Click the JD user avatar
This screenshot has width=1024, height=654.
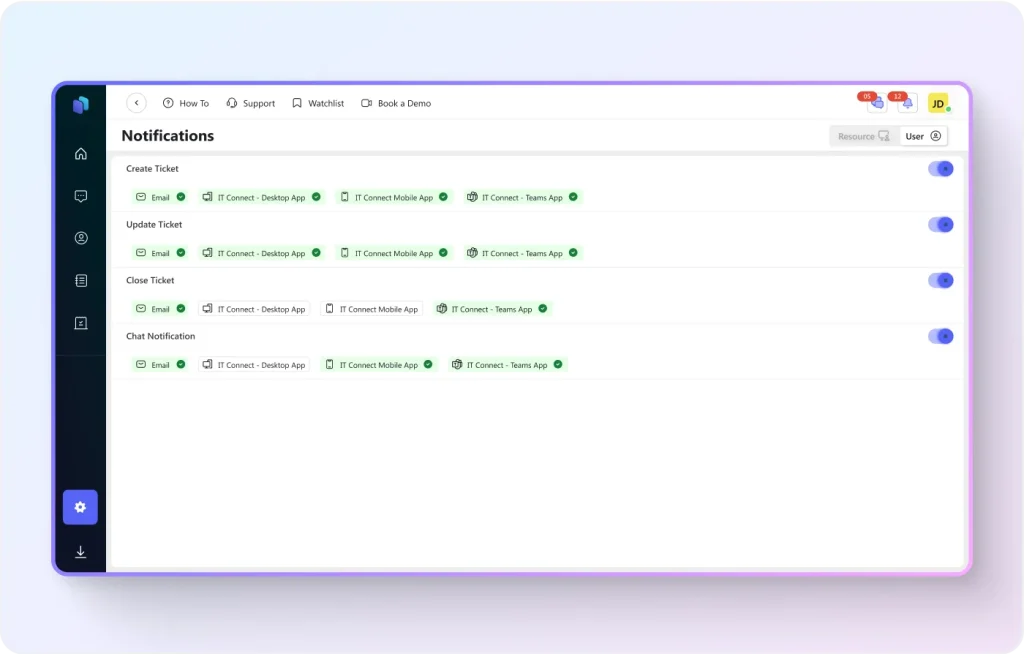[938, 103]
